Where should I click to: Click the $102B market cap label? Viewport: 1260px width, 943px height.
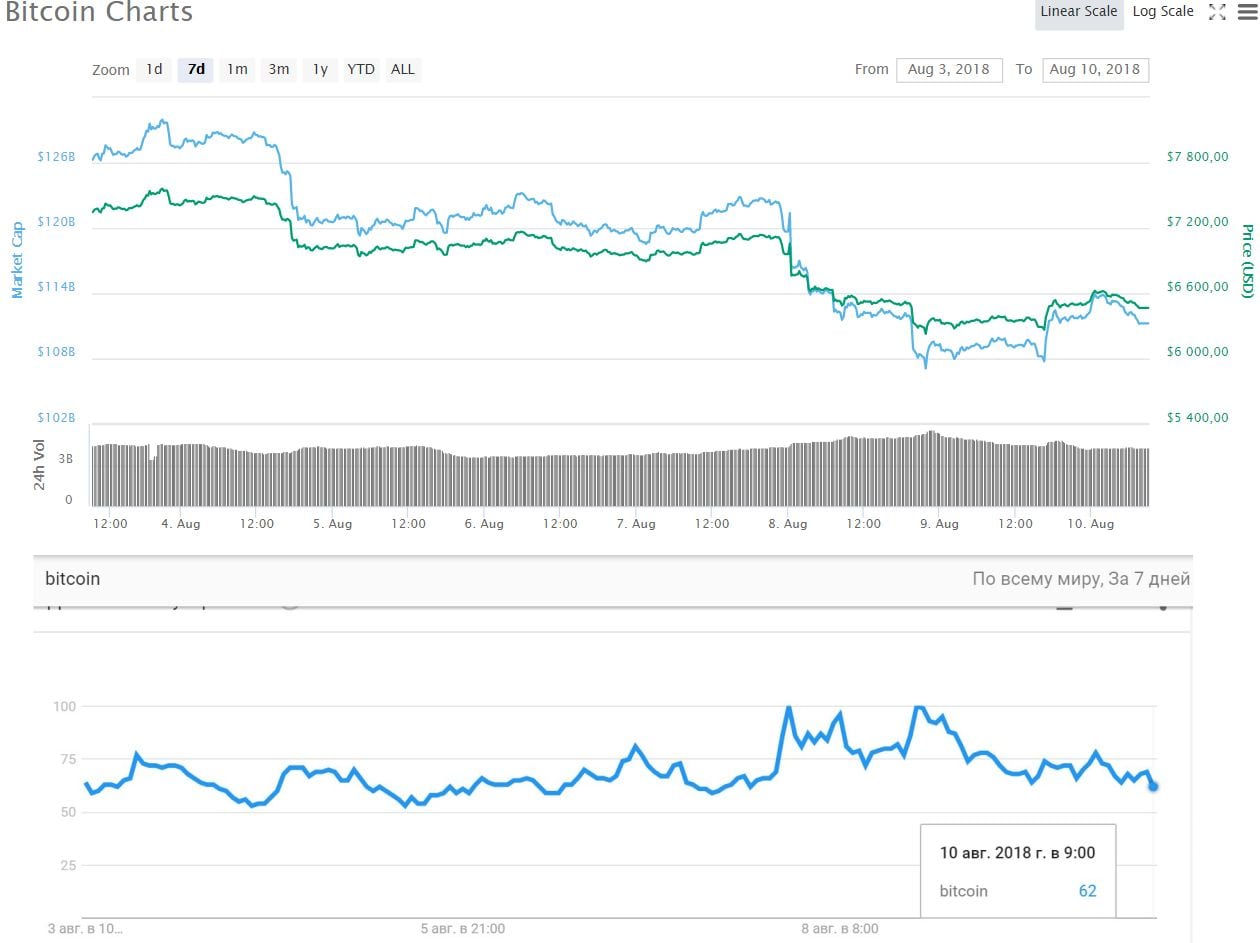coord(56,417)
